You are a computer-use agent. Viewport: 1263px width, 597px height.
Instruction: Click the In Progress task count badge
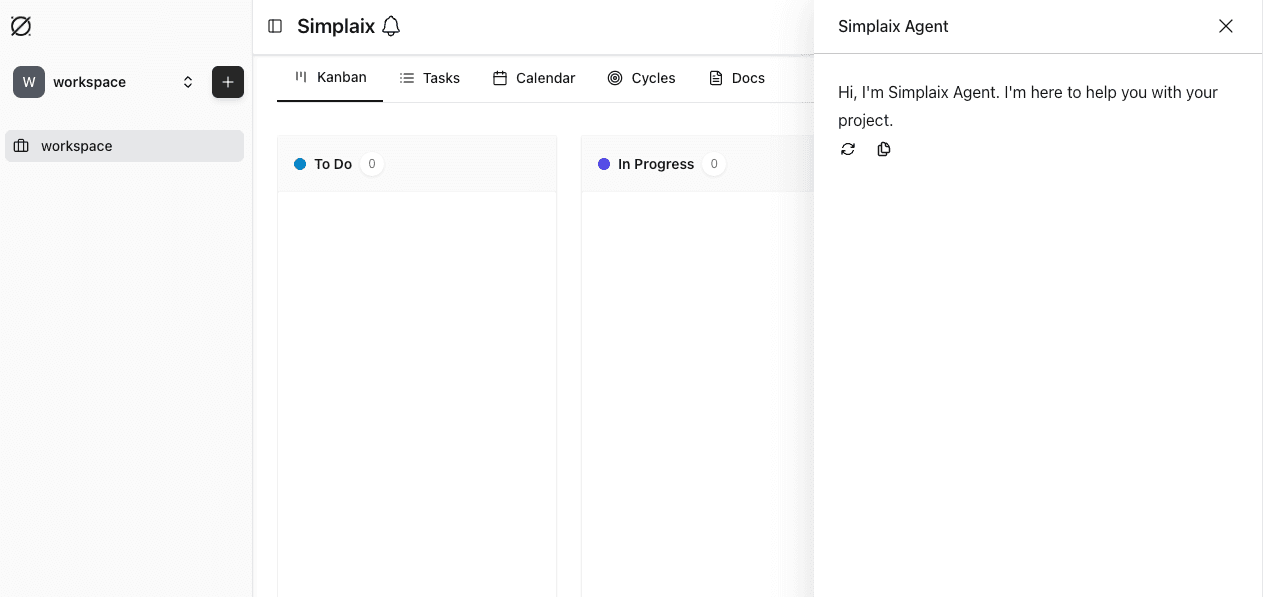pos(714,164)
